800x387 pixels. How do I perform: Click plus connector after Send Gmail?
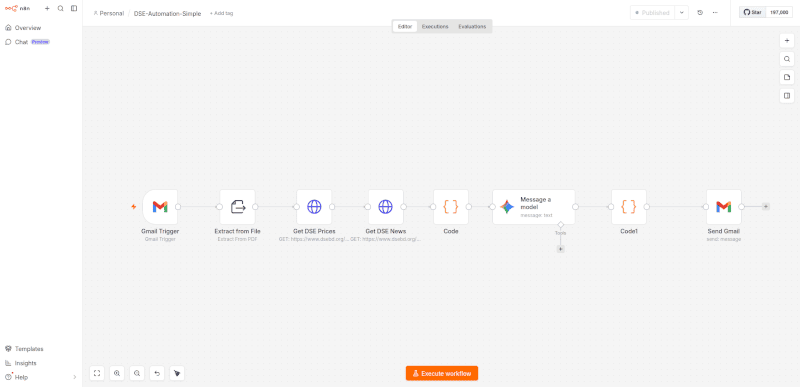pos(766,207)
